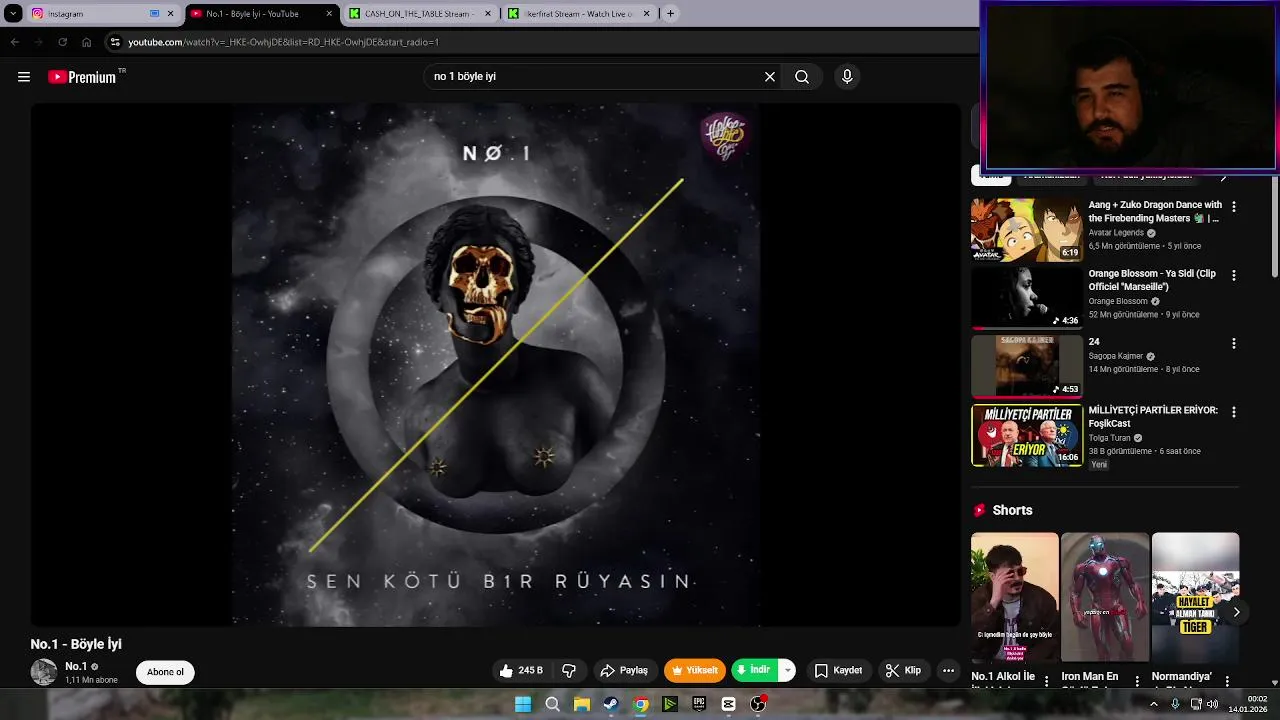Open options for Sagopa Kajmer 24 video

point(1233,343)
